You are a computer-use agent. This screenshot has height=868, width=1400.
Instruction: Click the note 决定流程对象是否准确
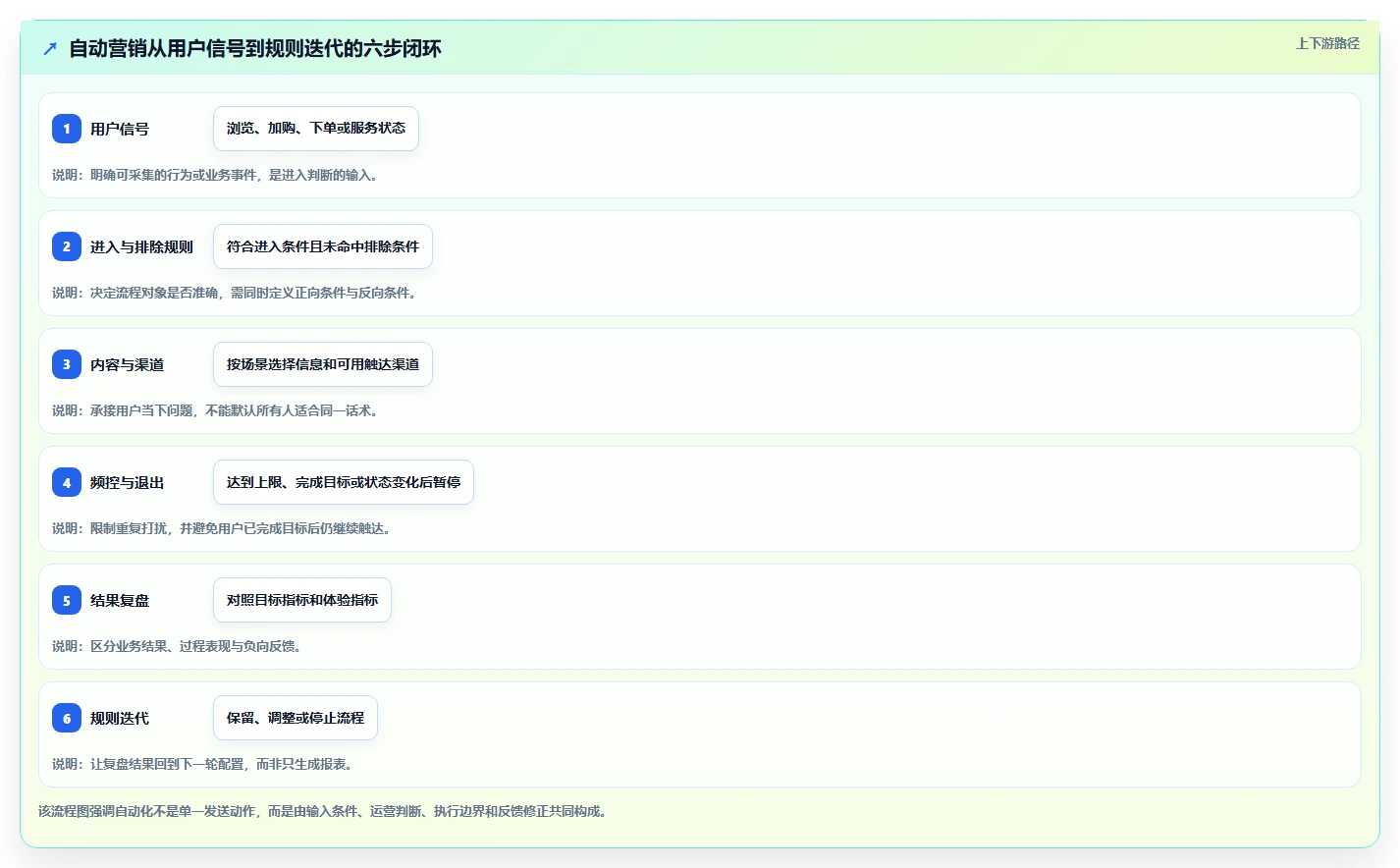[x=154, y=293]
